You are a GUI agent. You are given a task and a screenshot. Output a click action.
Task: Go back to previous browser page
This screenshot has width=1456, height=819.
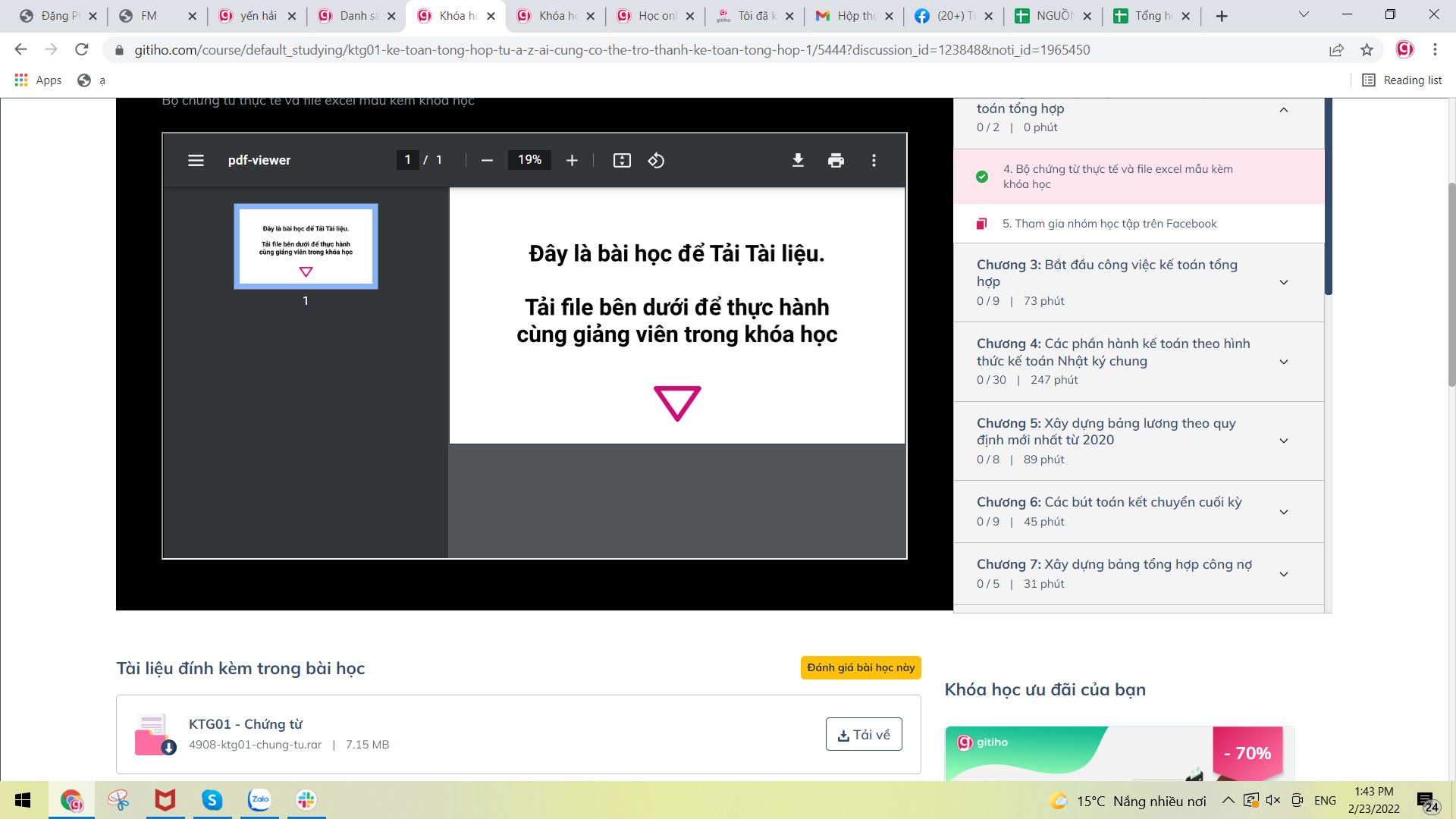coord(20,49)
